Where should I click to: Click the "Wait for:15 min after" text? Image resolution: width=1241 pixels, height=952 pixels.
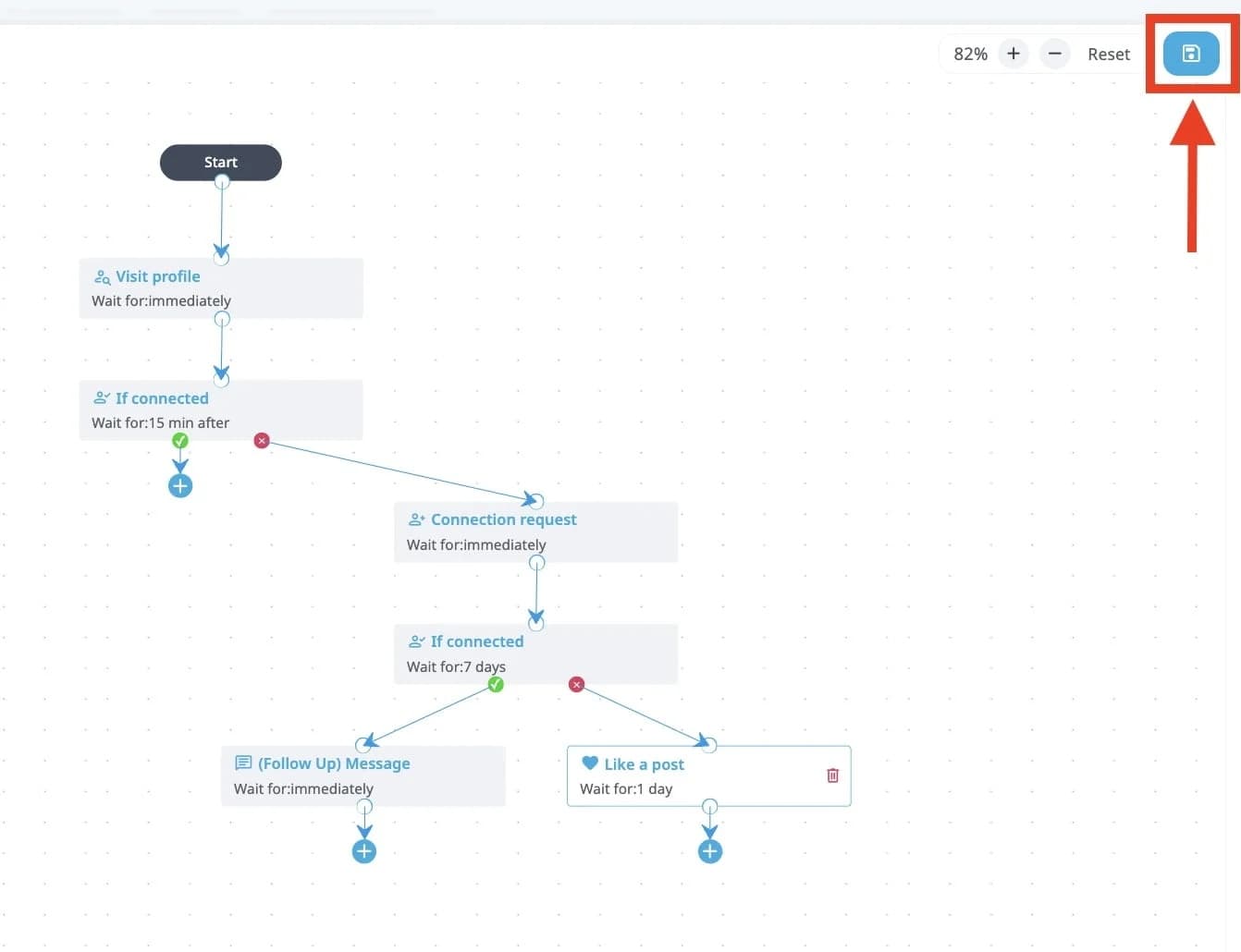[x=161, y=423]
